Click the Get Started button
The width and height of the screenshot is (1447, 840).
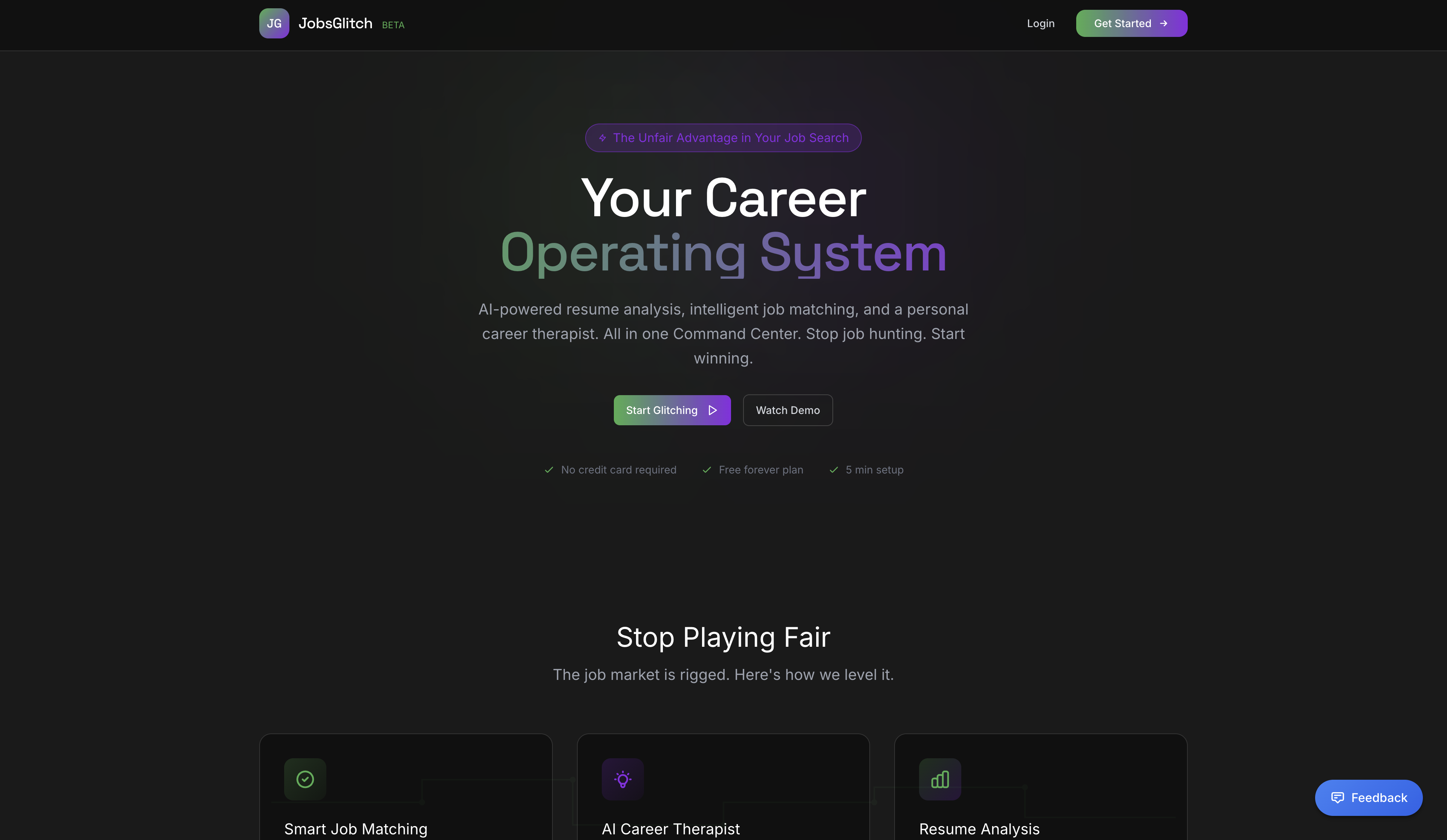click(x=1131, y=23)
